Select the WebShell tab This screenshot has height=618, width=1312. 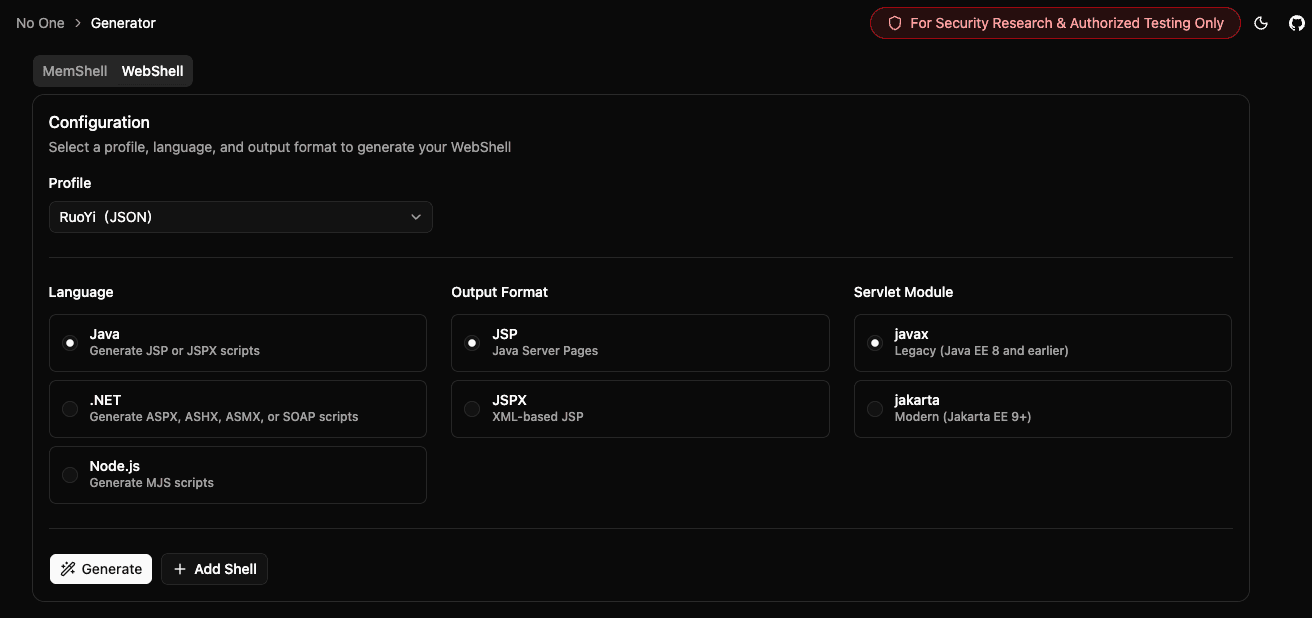152,70
